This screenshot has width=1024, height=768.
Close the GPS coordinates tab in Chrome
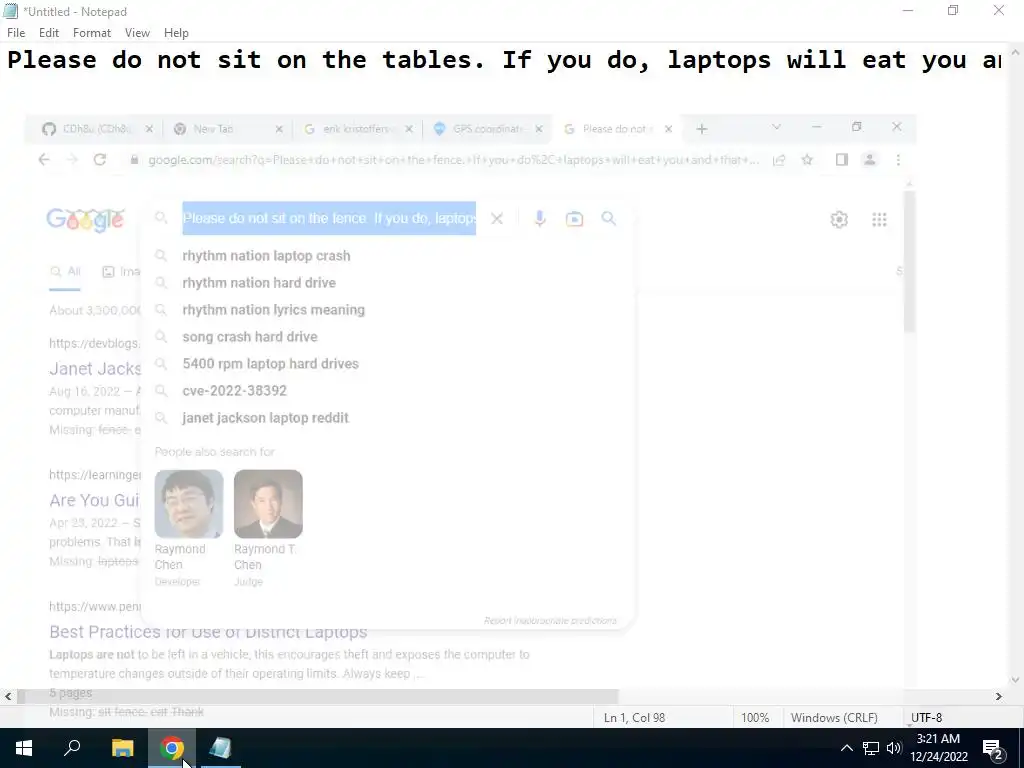click(539, 129)
